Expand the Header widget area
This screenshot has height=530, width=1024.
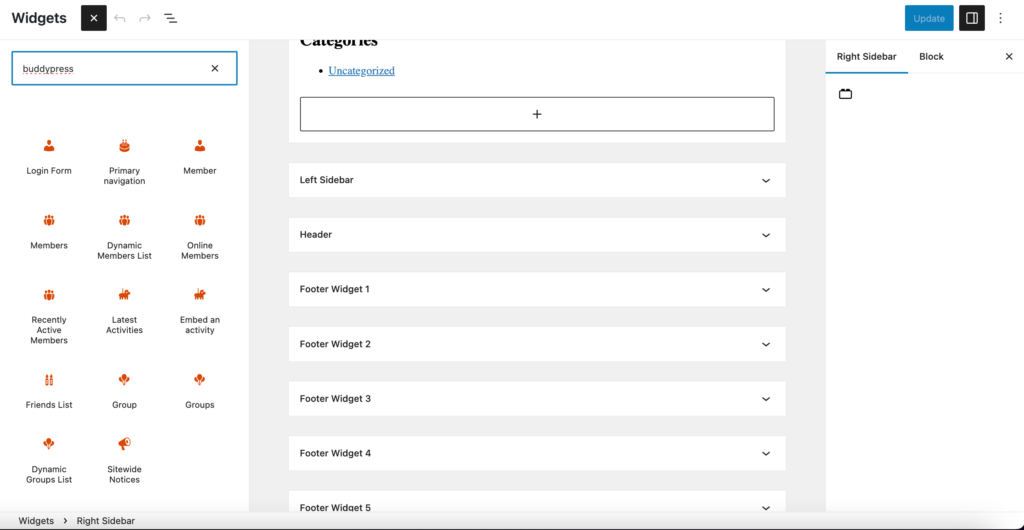pyautogui.click(x=537, y=235)
